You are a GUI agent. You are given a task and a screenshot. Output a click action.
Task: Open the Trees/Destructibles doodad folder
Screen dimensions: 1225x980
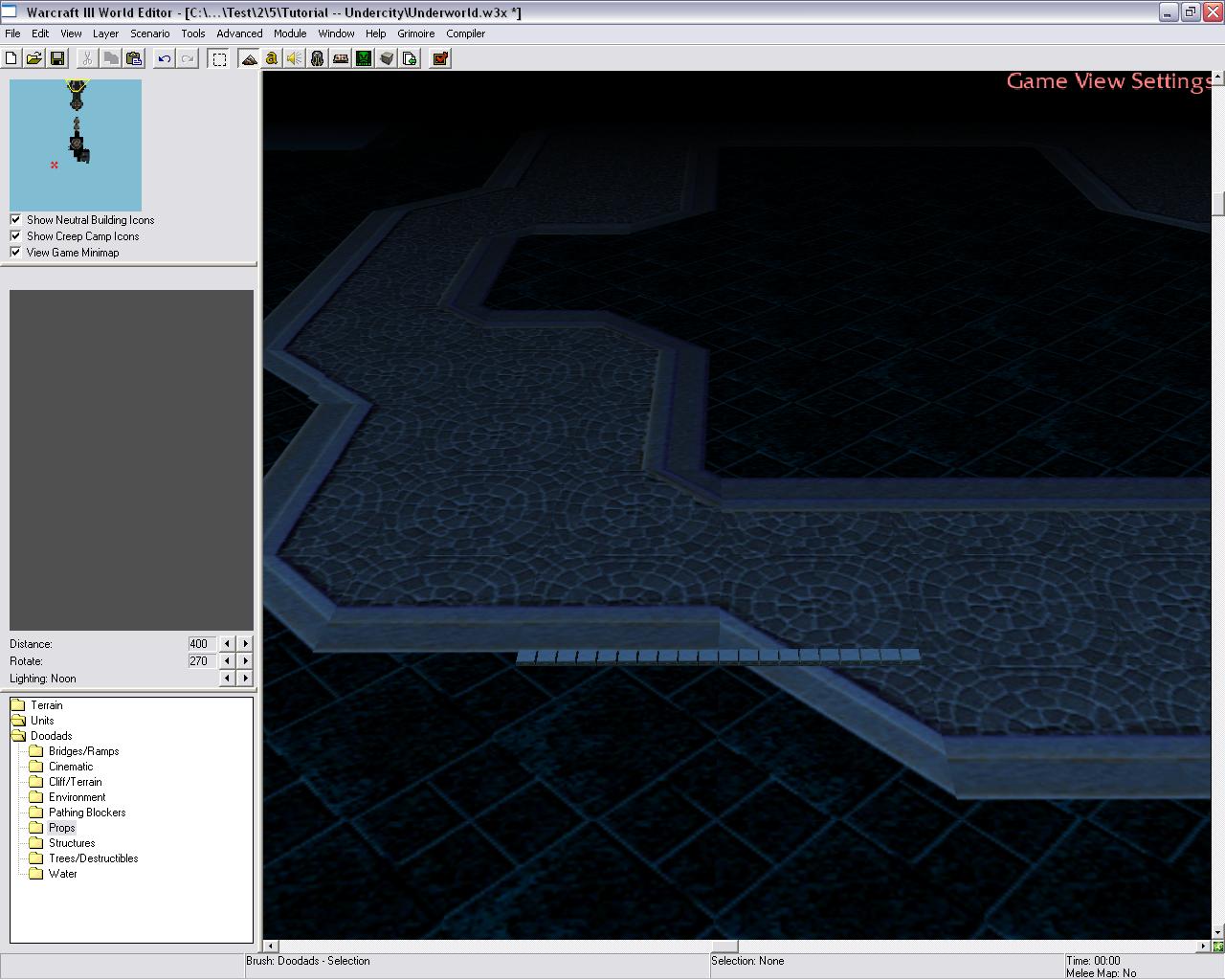coord(93,858)
